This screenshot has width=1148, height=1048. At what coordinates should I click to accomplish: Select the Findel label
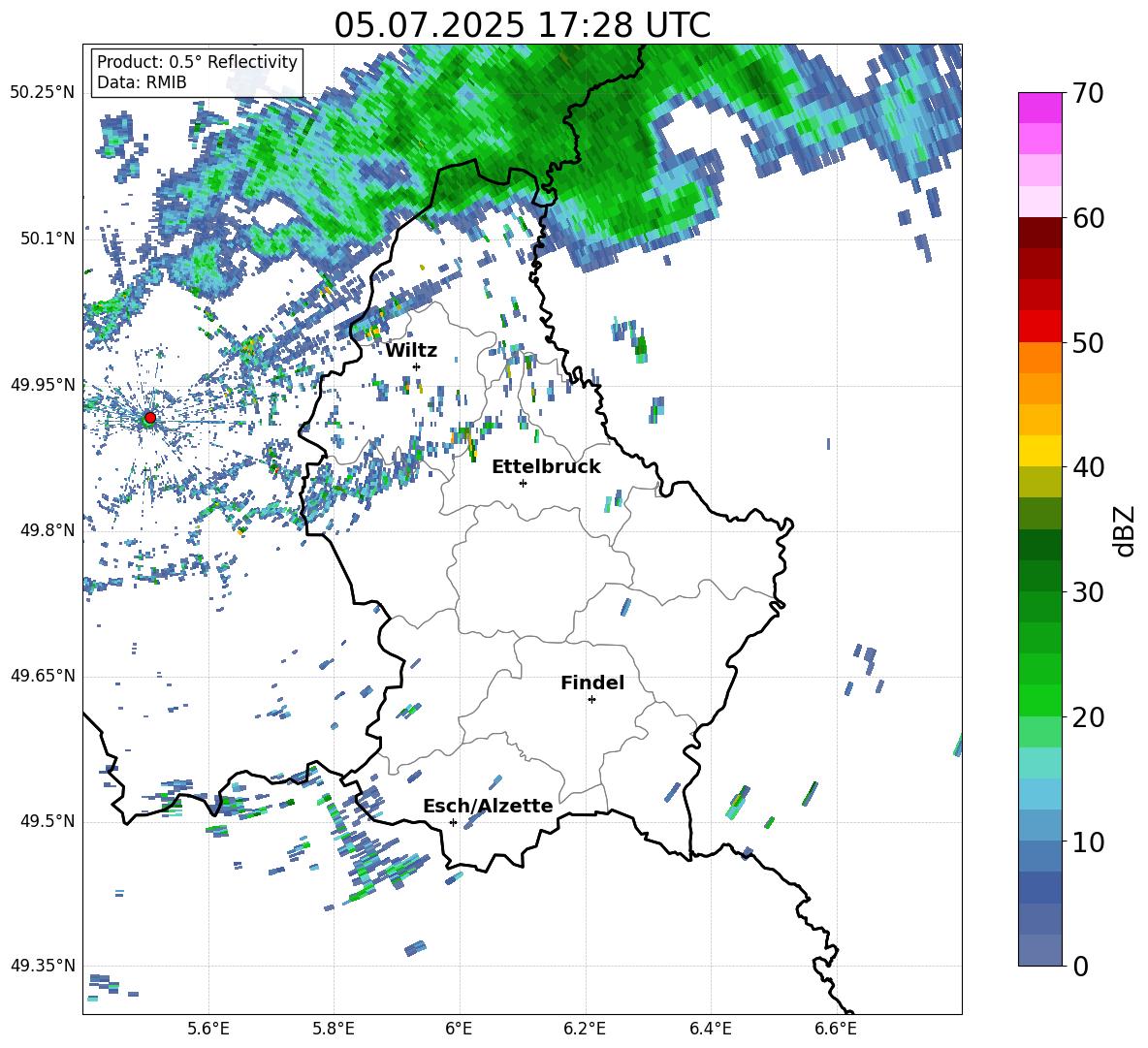(x=592, y=683)
